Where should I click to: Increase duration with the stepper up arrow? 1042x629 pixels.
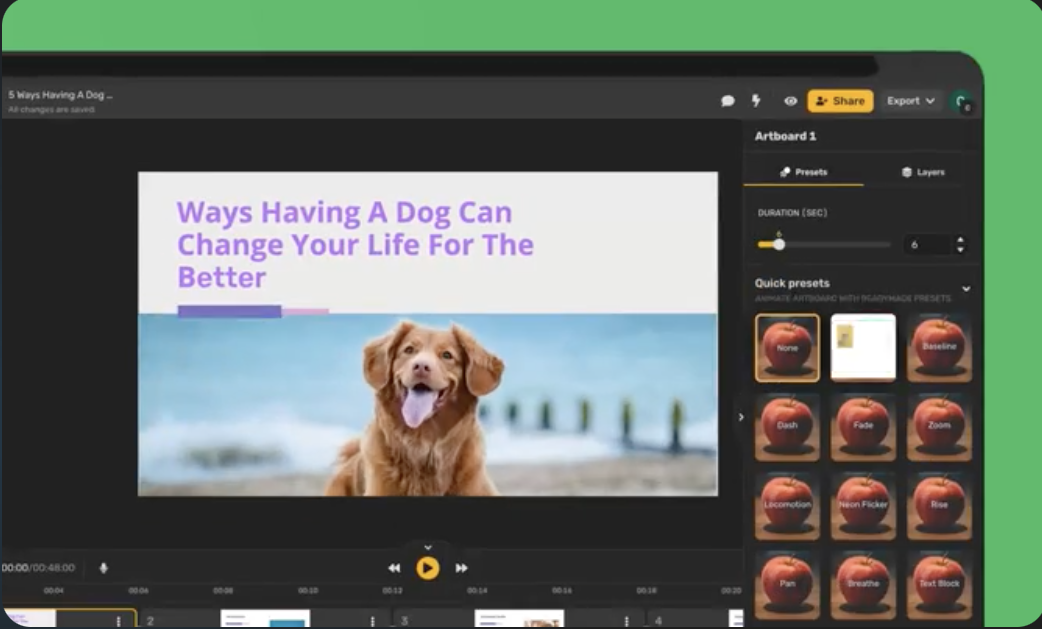[958, 239]
